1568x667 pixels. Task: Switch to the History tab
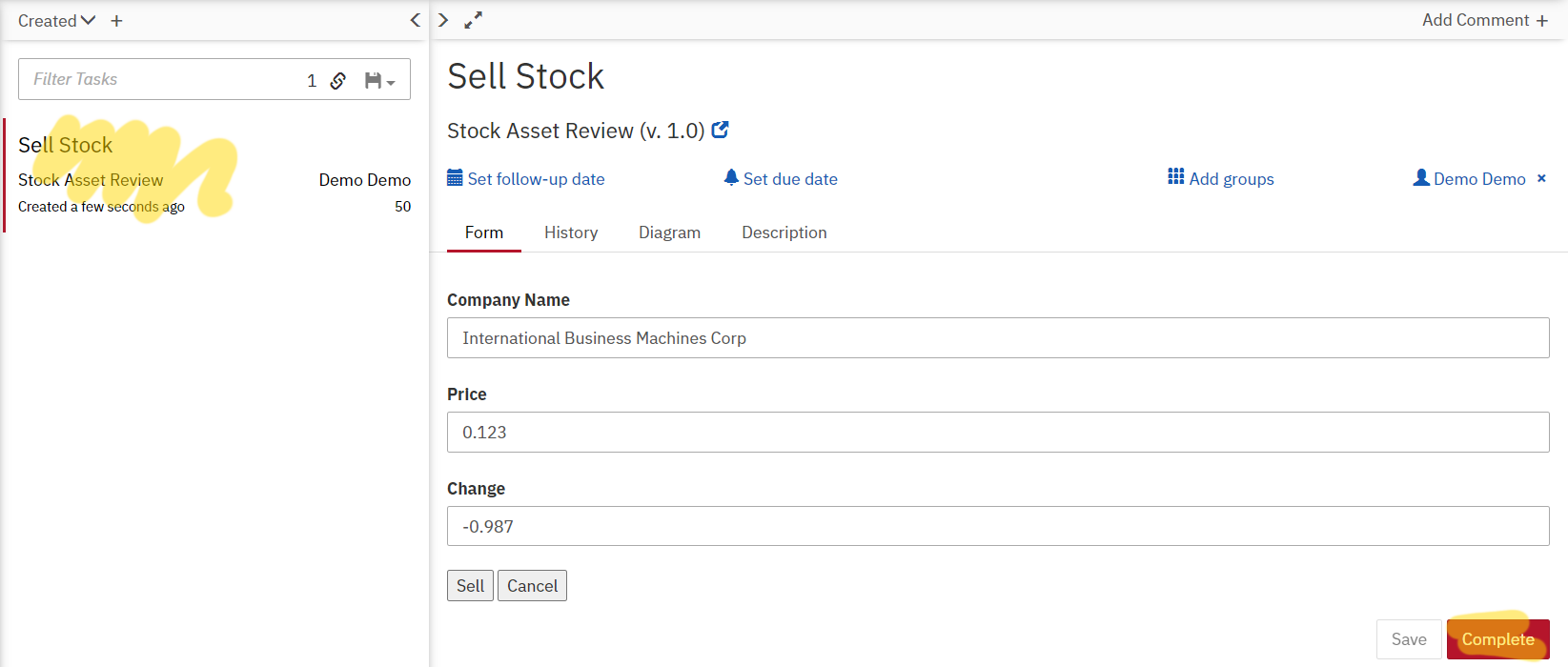click(571, 232)
